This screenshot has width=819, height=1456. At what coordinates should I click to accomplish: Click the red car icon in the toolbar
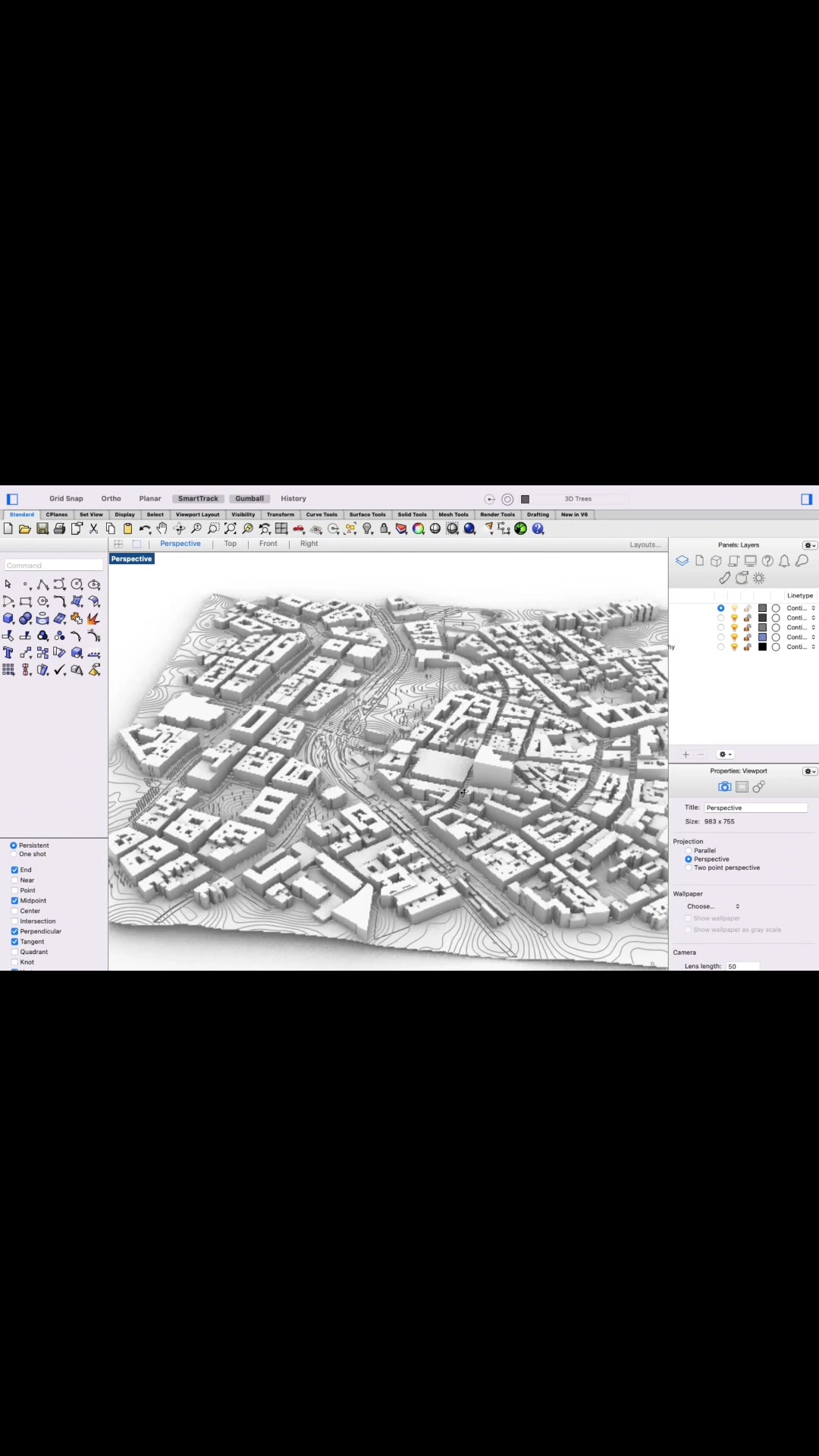click(x=299, y=529)
